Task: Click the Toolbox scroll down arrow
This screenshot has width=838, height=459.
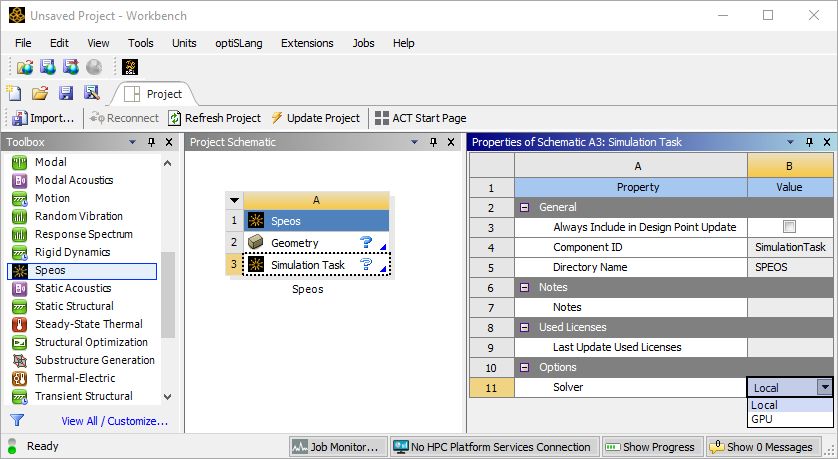Action: (x=167, y=397)
